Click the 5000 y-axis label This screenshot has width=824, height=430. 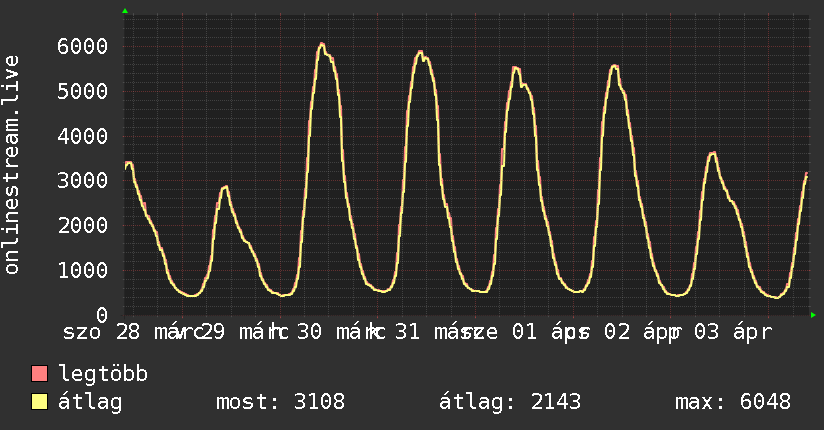pyautogui.click(x=82, y=91)
